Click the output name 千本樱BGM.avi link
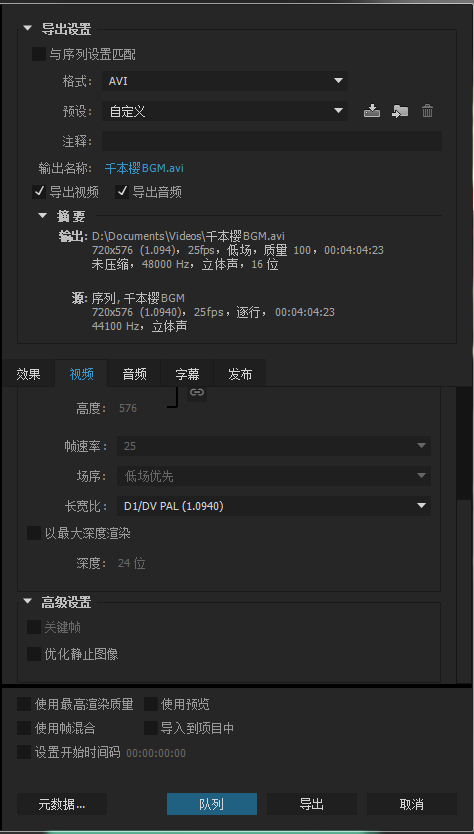The width and height of the screenshot is (474, 834). click(x=144, y=168)
